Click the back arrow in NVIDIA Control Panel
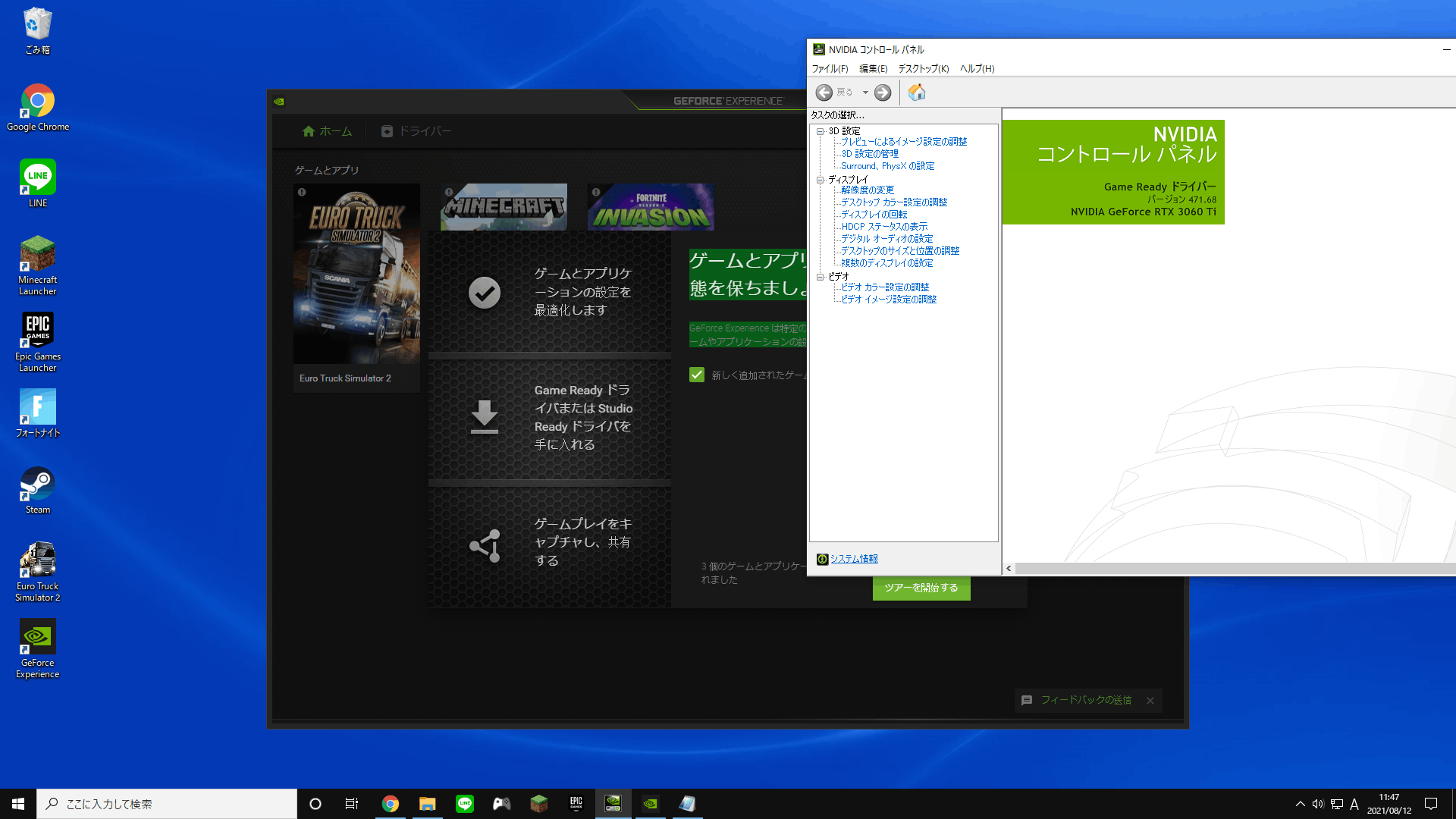 click(x=824, y=93)
